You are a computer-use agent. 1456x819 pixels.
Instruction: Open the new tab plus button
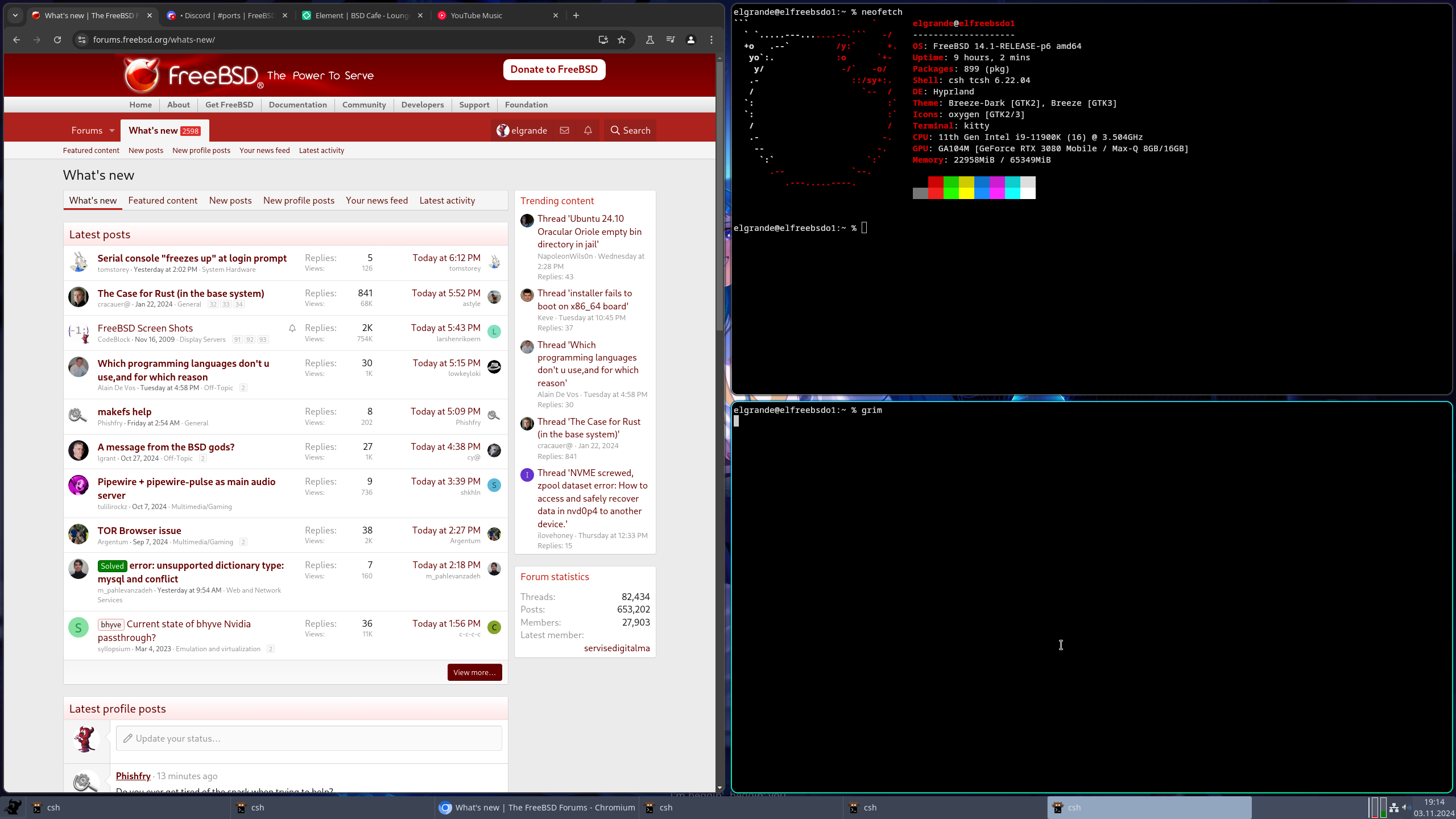576,15
